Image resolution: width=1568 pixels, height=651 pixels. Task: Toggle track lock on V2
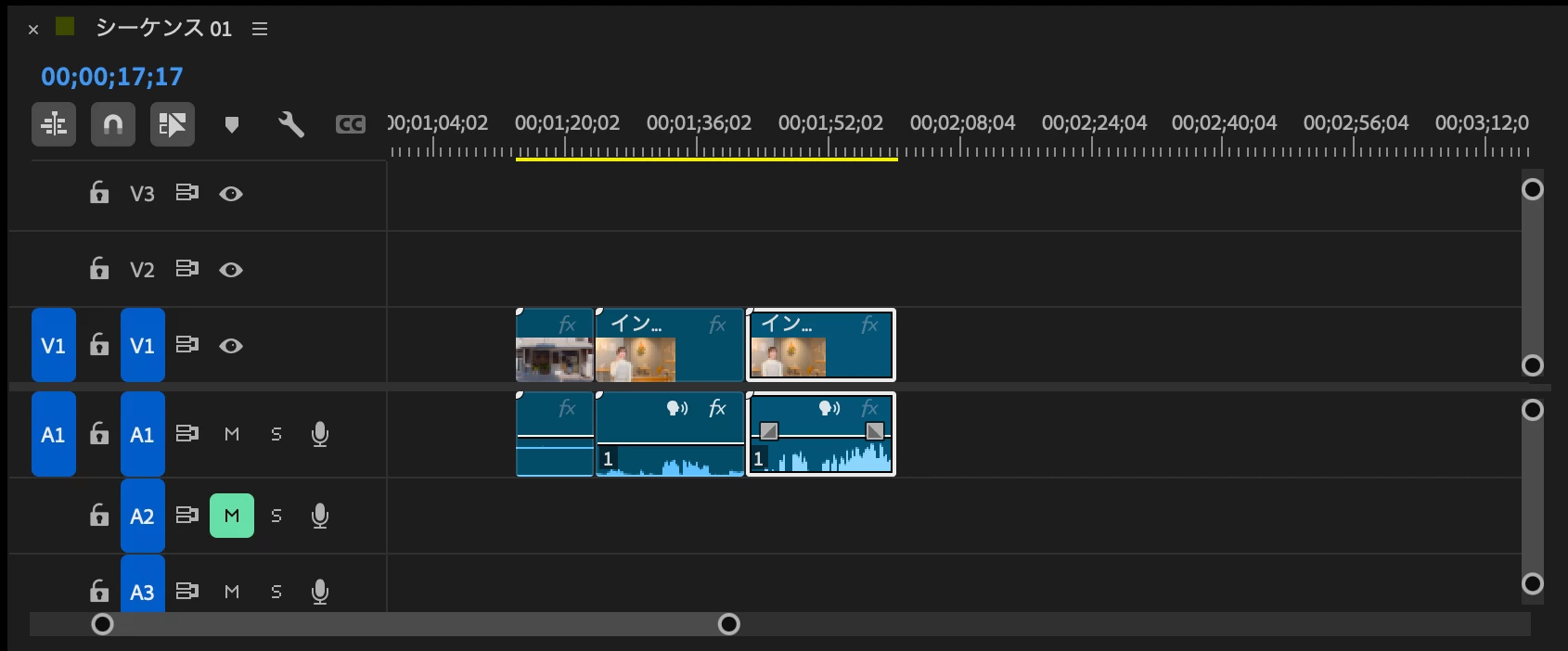pos(99,269)
